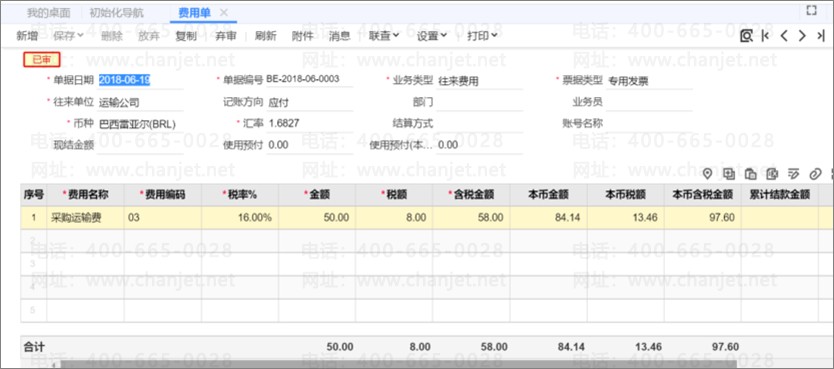This screenshot has height=369, width=834.
Task: Switch to 初始化导航 tab
Action: click(116, 12)
